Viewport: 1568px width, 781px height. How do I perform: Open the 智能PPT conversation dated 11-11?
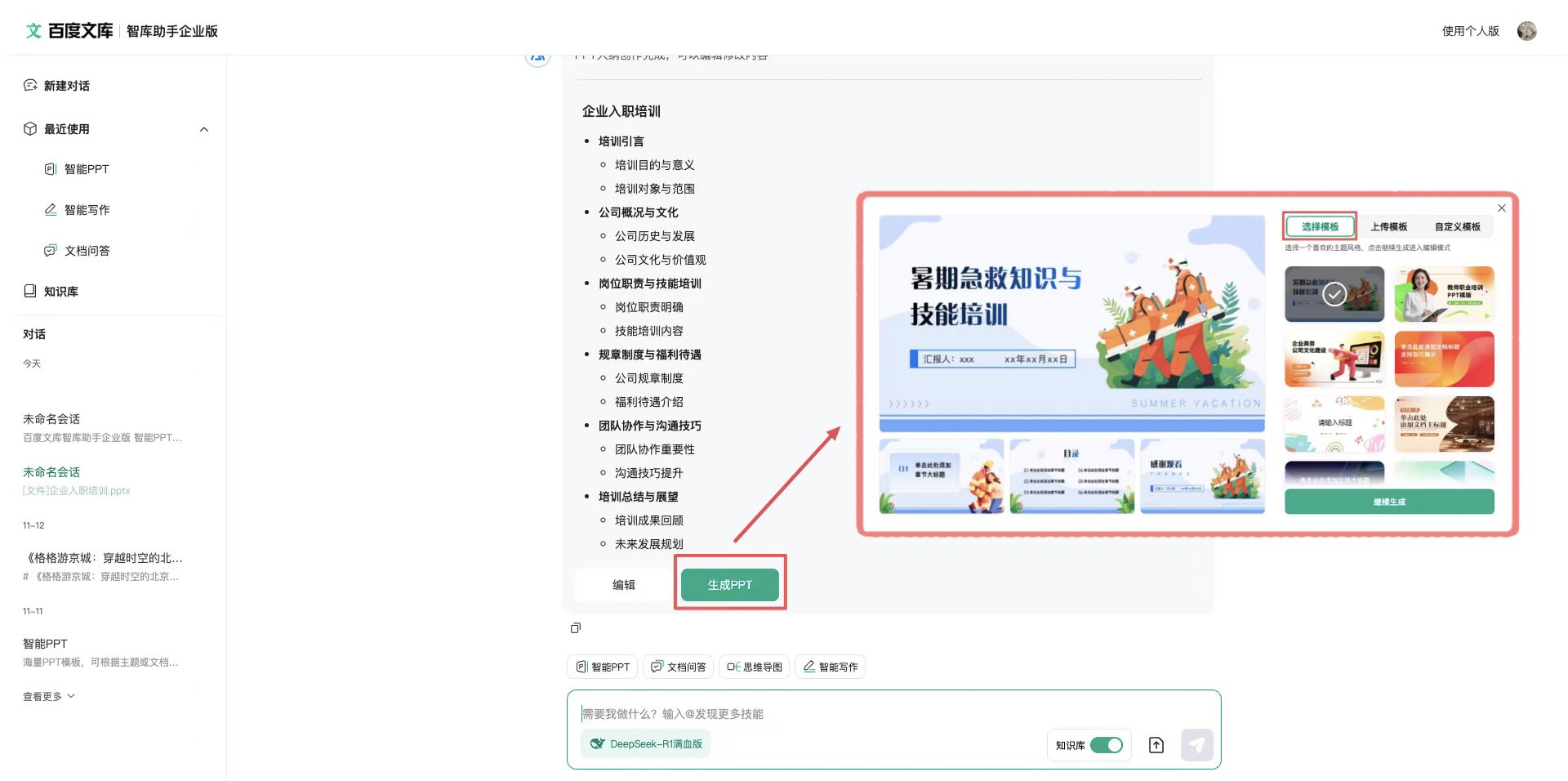click(x=101, y=652)
